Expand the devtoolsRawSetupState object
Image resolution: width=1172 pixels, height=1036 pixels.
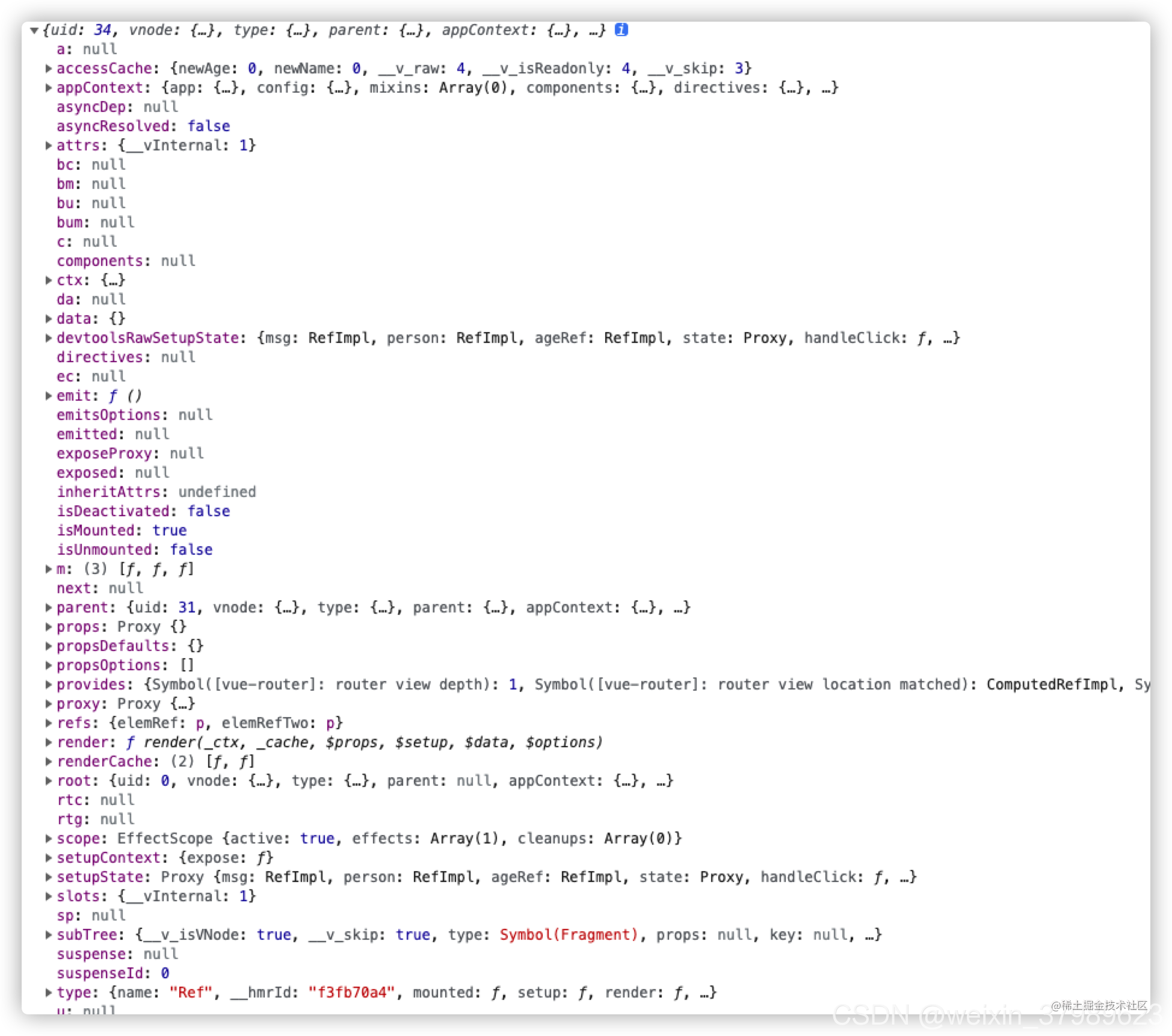(x=49, y=338)
